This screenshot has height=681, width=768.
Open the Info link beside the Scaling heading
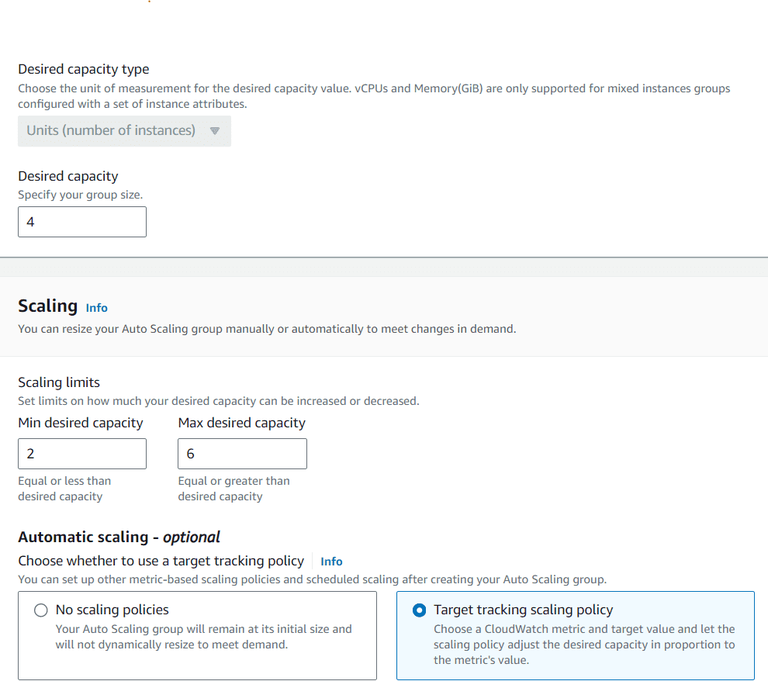(96, 308)
